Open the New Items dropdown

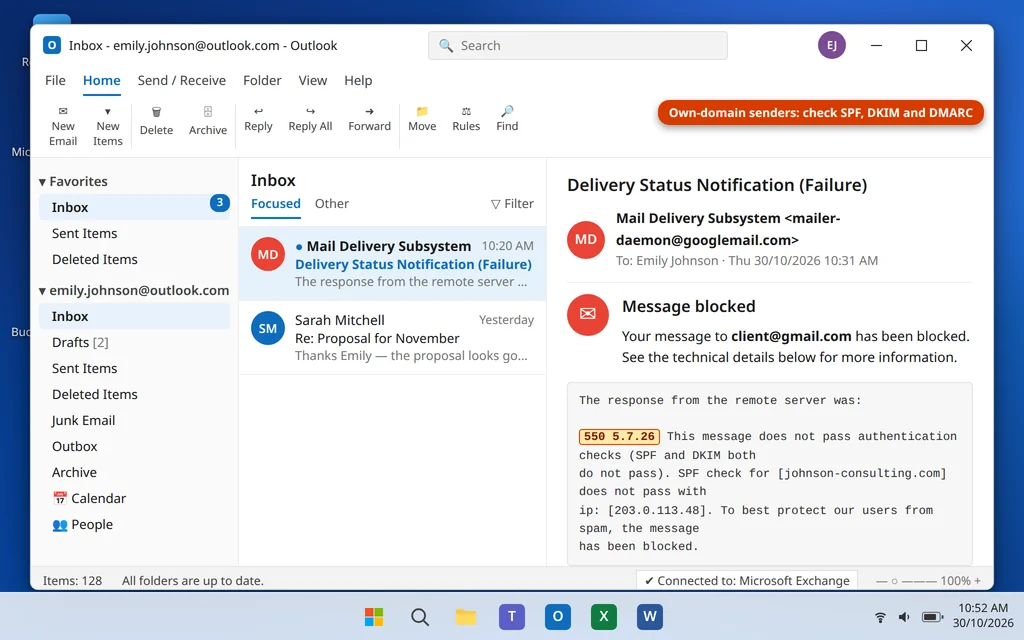pos(108,126)
